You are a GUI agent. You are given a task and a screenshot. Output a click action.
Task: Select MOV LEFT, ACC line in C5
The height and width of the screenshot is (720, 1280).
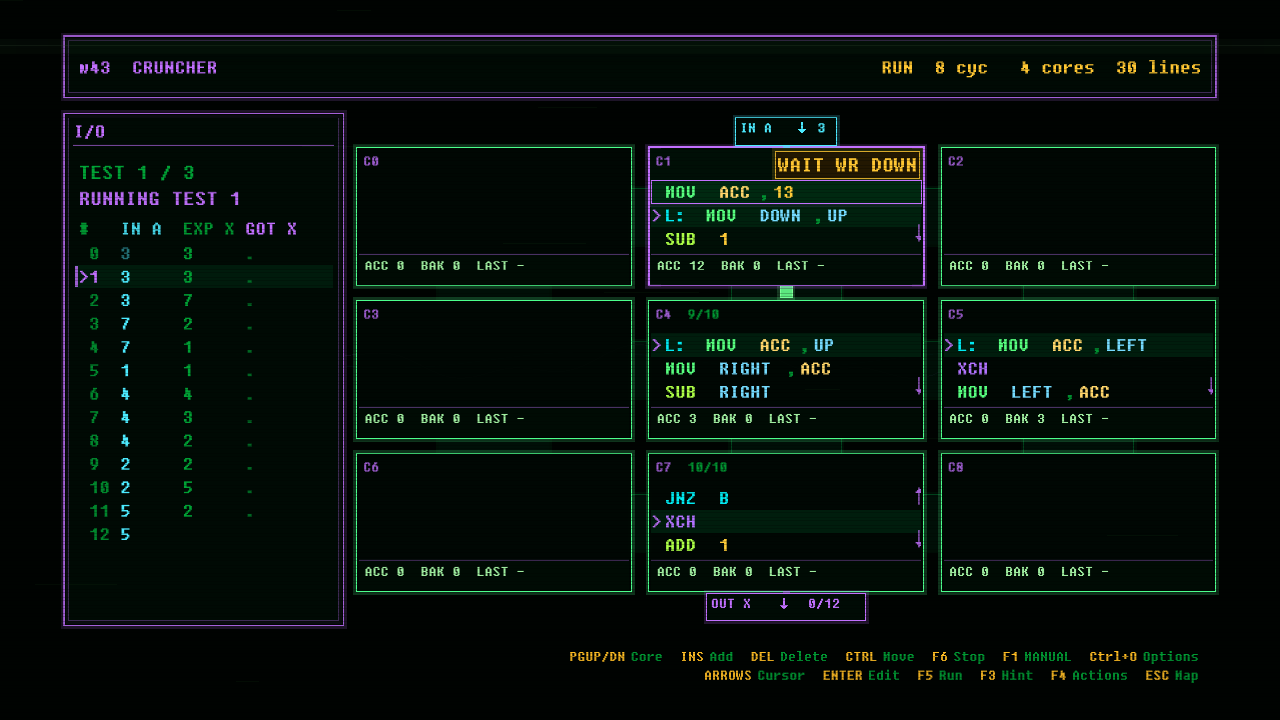click(x=1078, y=392)
